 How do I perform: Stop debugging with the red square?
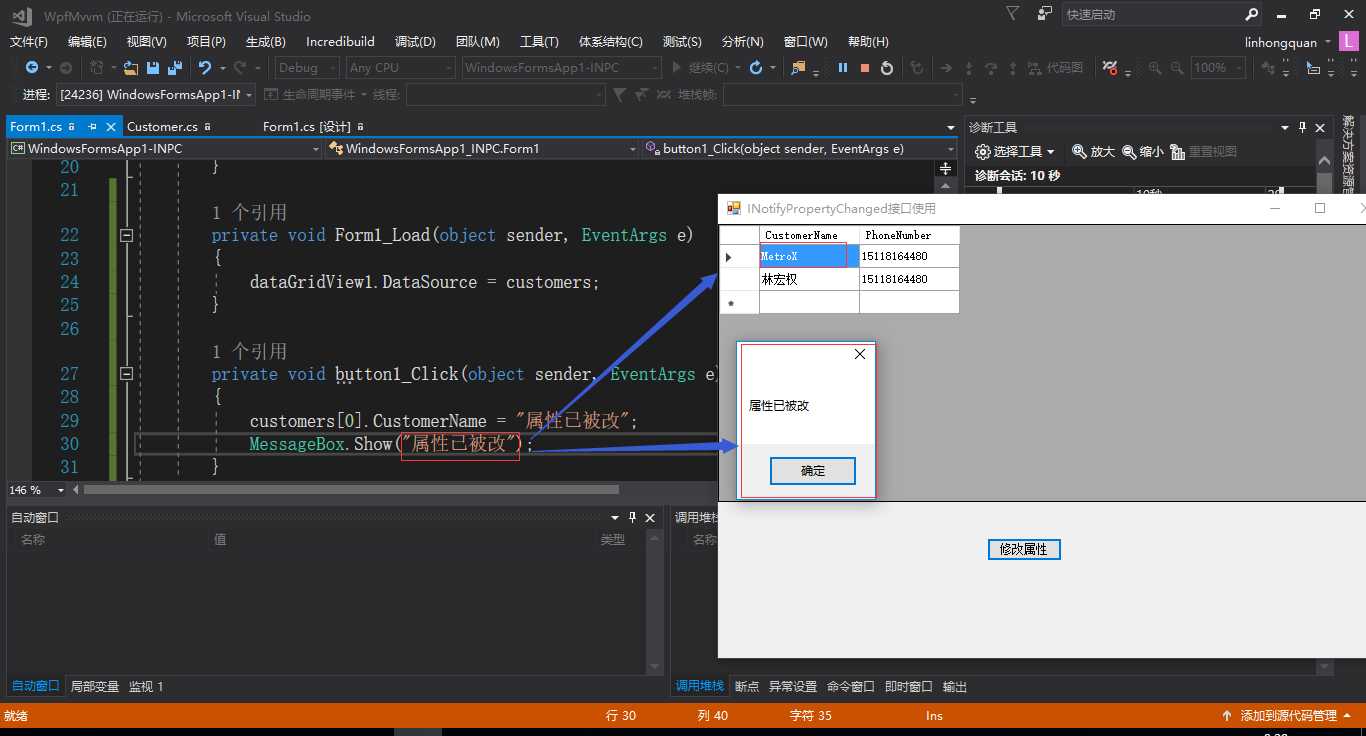(863, 68)
